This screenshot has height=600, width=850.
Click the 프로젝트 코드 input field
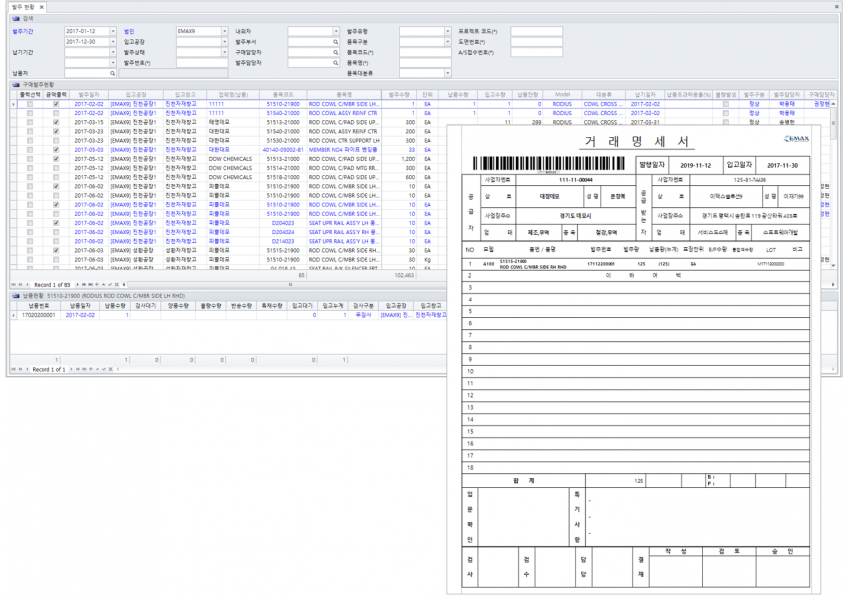tap(536, 31)
